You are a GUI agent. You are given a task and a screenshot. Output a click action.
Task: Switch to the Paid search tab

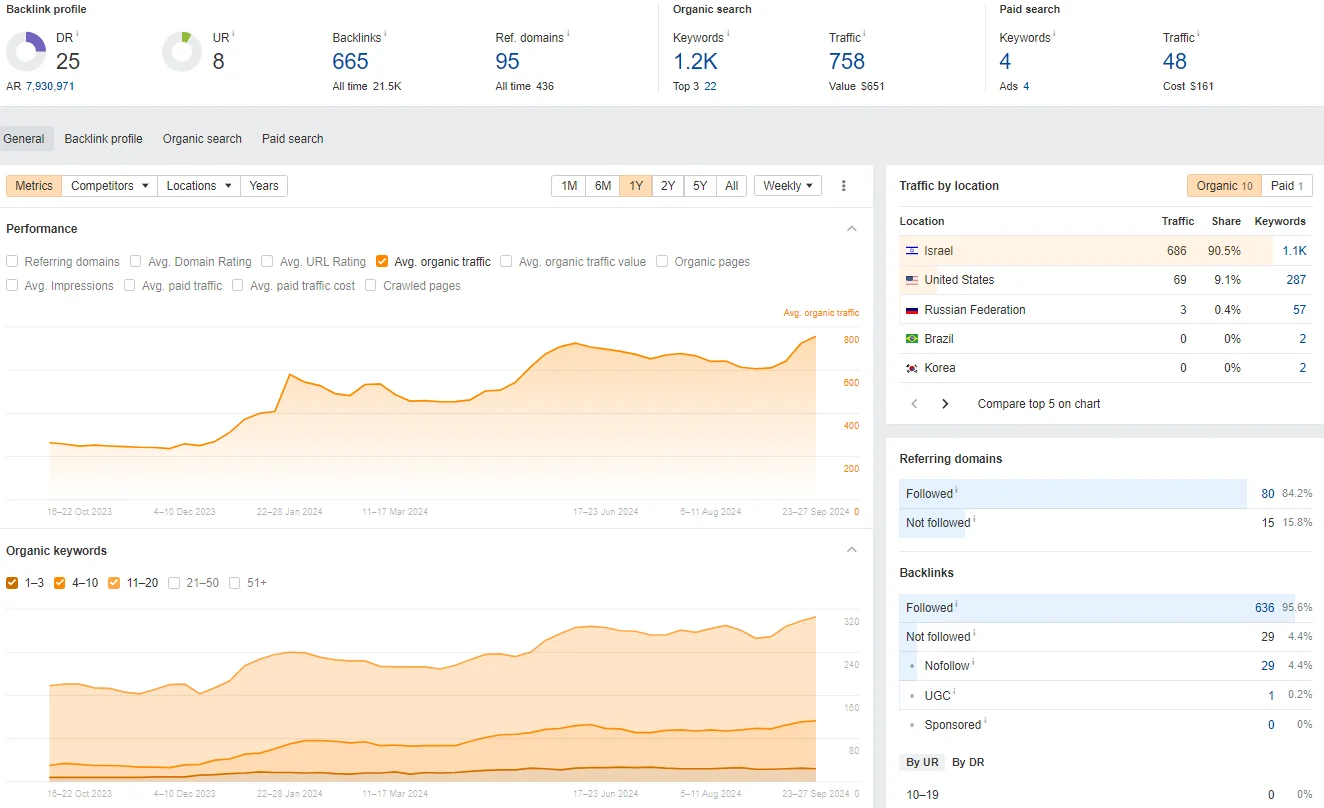pyautogui.click(x=293, y=139)
